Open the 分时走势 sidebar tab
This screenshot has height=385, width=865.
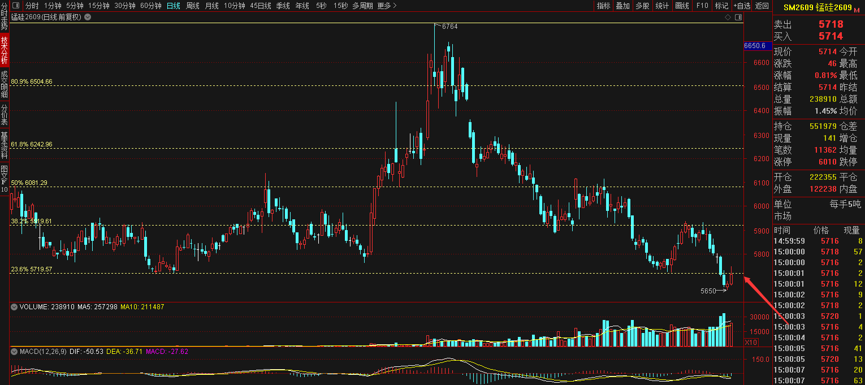pos(4,18)
